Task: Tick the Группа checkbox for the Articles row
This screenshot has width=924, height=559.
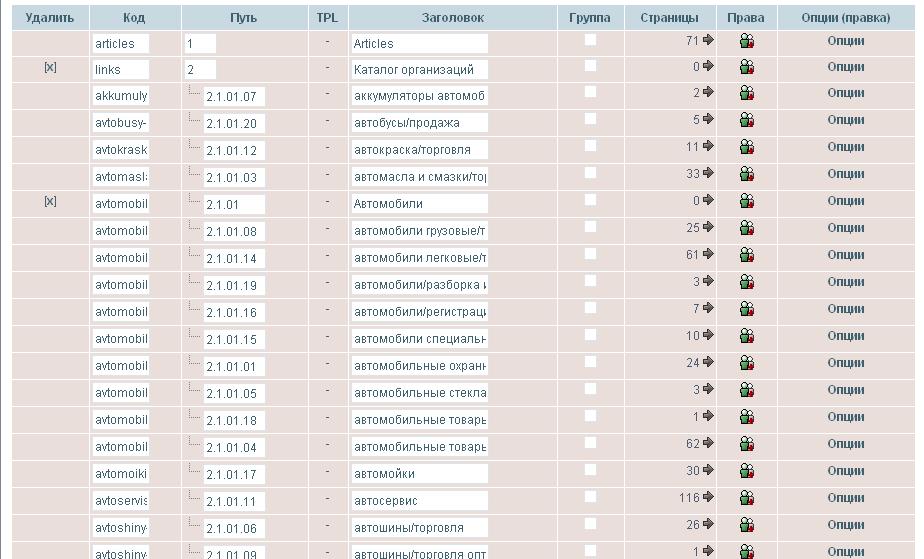Action: click(x=590, y=40)
